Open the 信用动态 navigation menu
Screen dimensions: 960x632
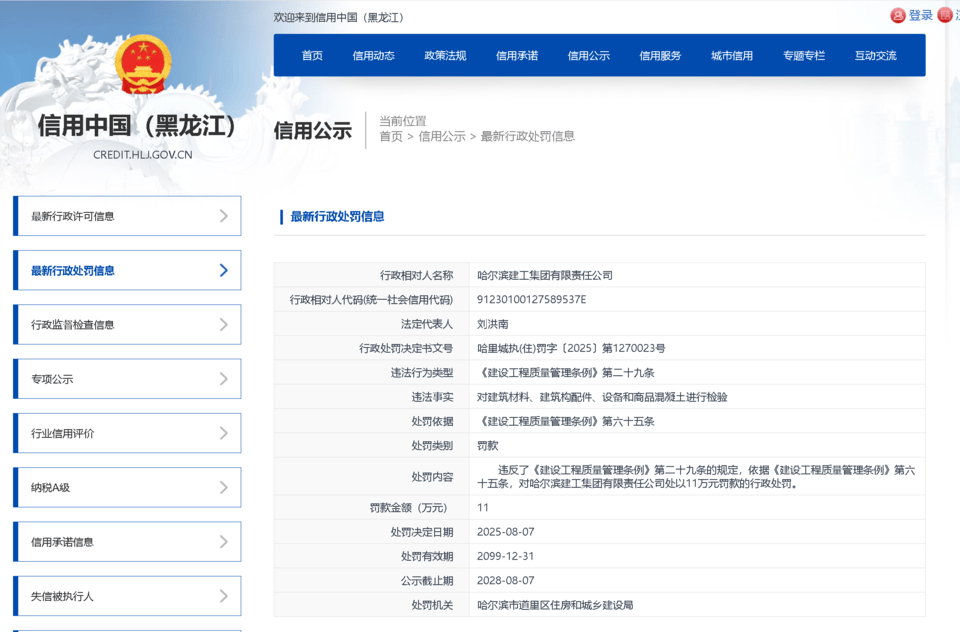click(374, 55)
